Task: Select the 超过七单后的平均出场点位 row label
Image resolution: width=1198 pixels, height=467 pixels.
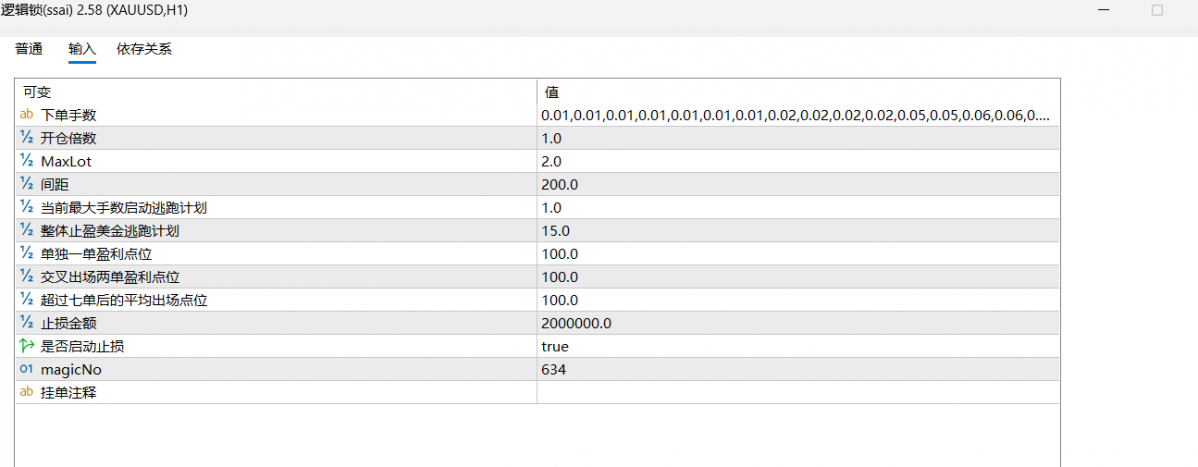Action: coord(124,300)
